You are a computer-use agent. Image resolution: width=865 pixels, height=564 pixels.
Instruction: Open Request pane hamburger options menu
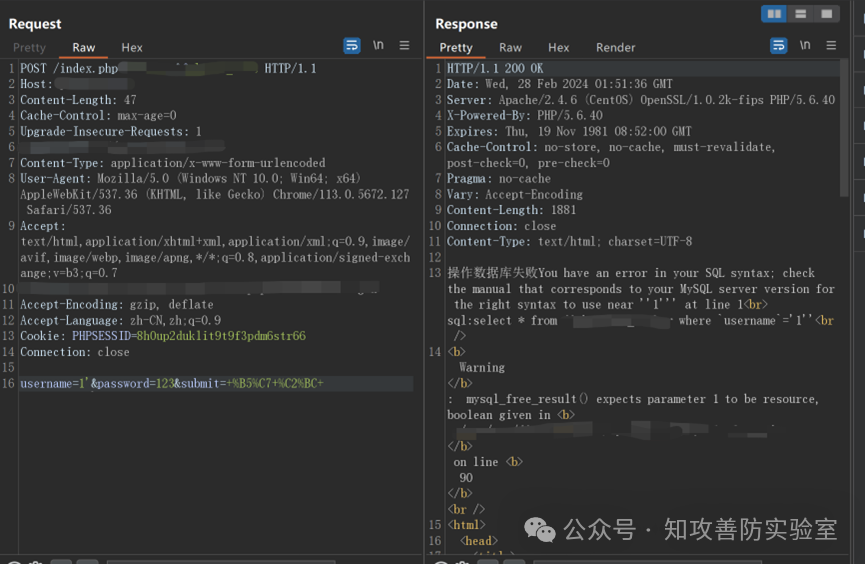click(404, 45)
